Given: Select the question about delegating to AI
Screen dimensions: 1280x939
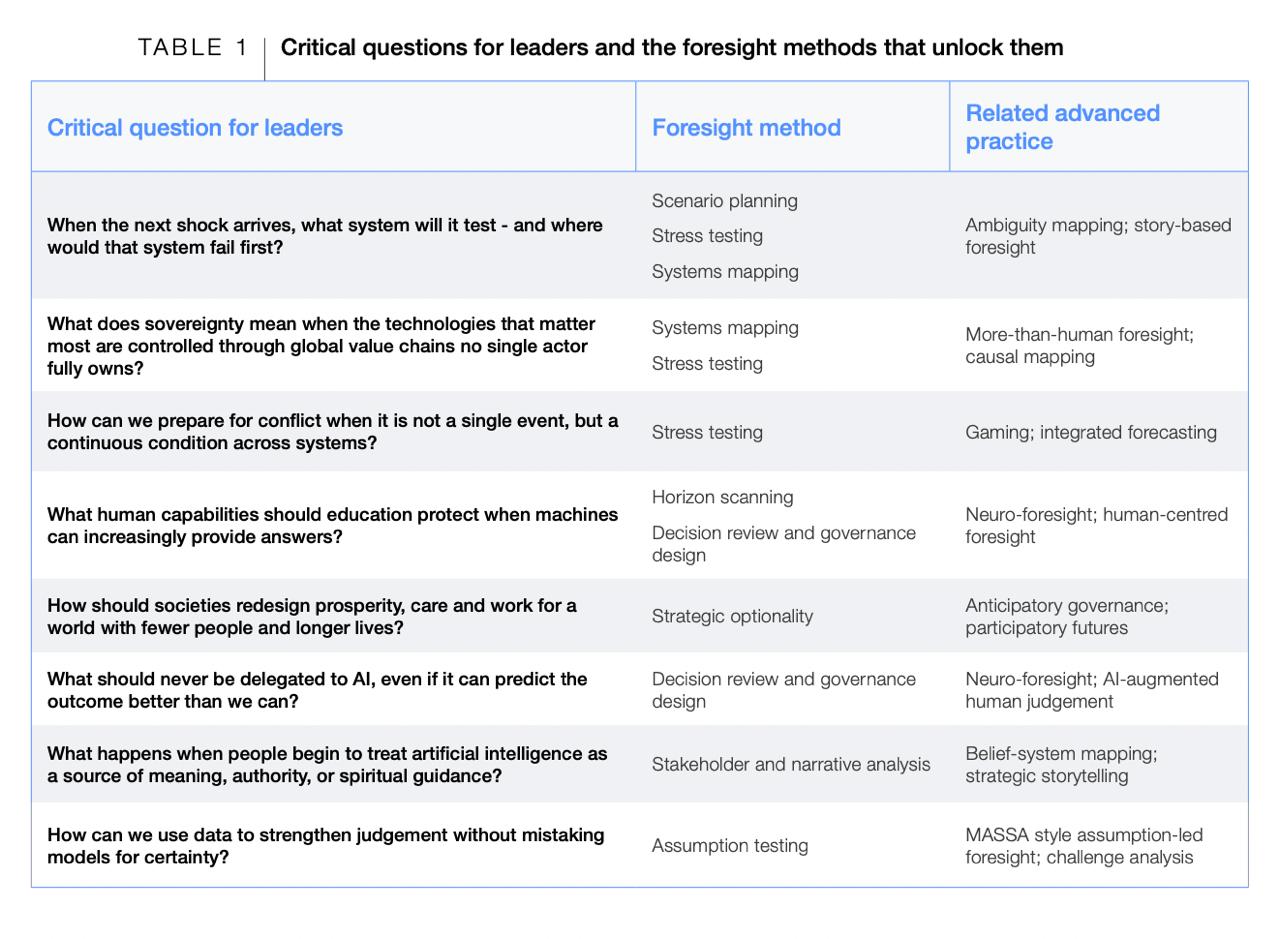Looking at the screenshot, I should pyautogui.click(x=317, y=690).
